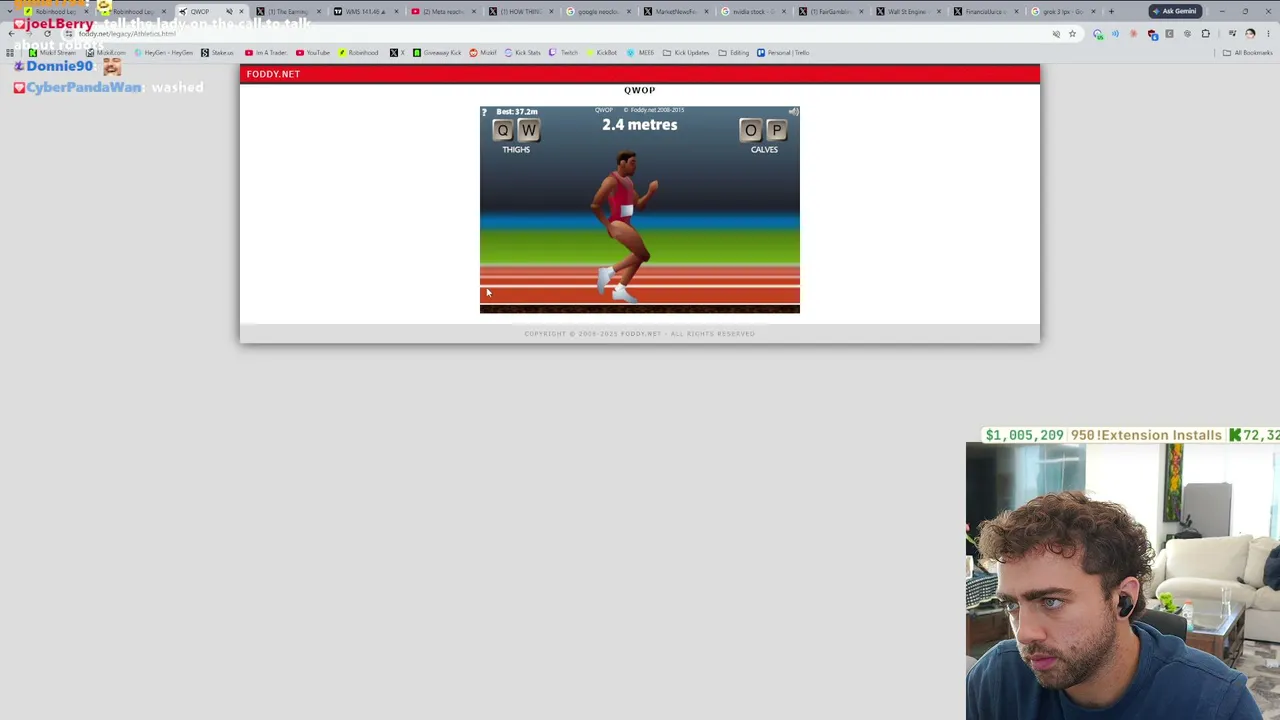
Task: Go back to the previous page
Action: [x=12, y=34]
